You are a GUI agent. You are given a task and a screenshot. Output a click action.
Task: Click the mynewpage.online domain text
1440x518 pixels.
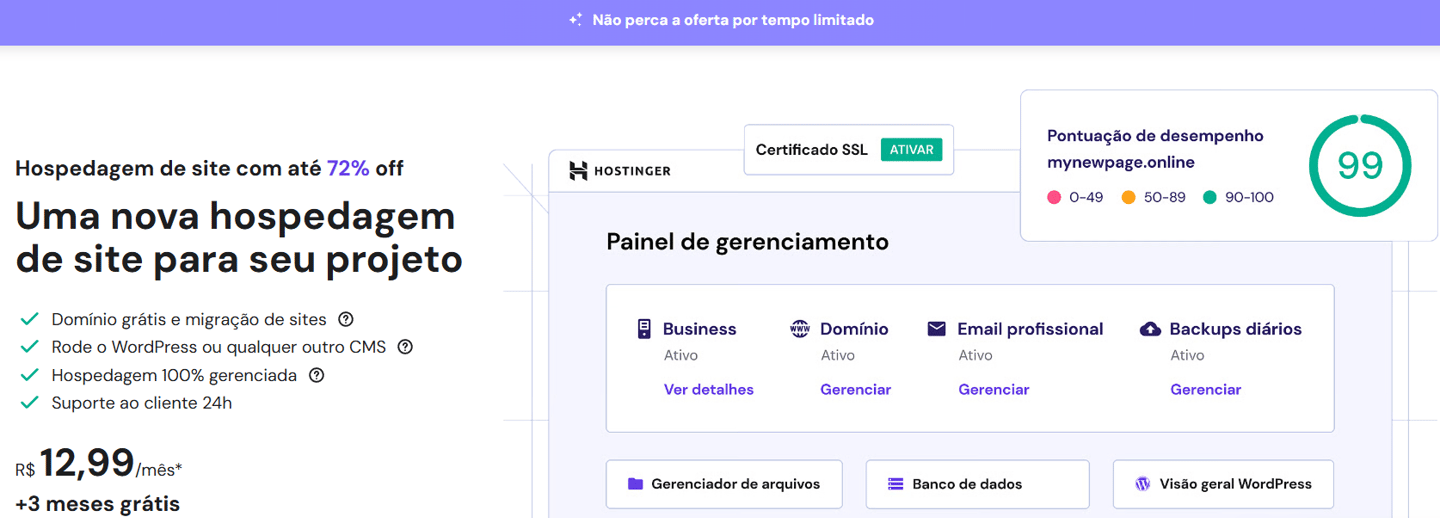click(1121, 162)
